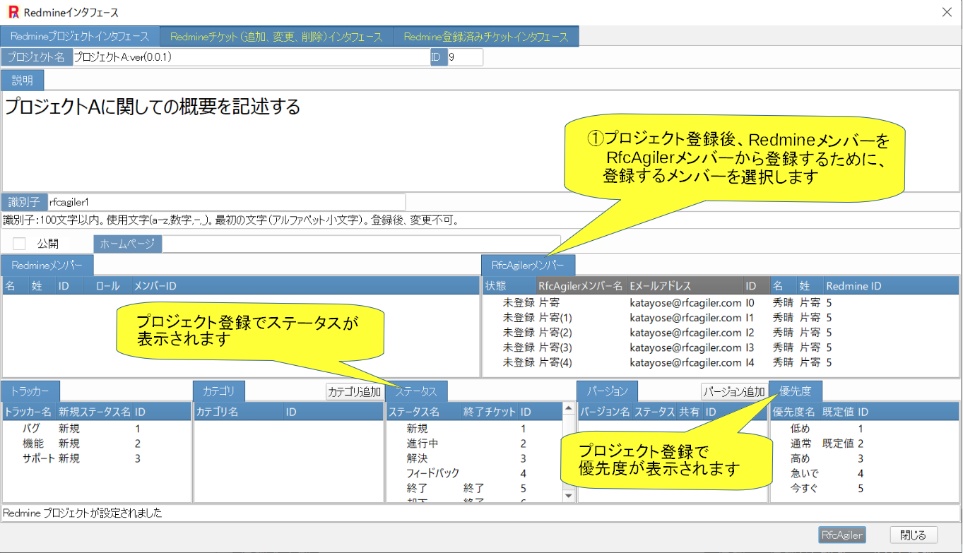Image resolution: width=963 pixels, height=553 pixels.
Task: Select the 解決 status row
Action: point(474,458)
